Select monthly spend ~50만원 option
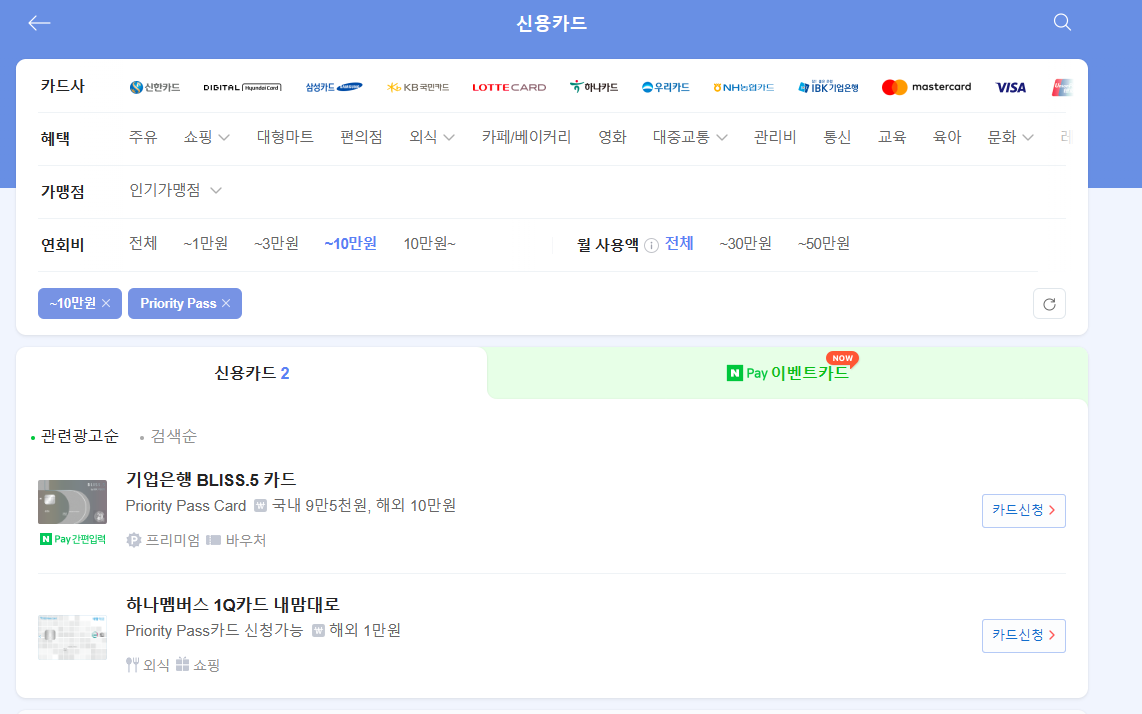The height and width of the screenshot is (714, 1142). click(x=824, y=243)
